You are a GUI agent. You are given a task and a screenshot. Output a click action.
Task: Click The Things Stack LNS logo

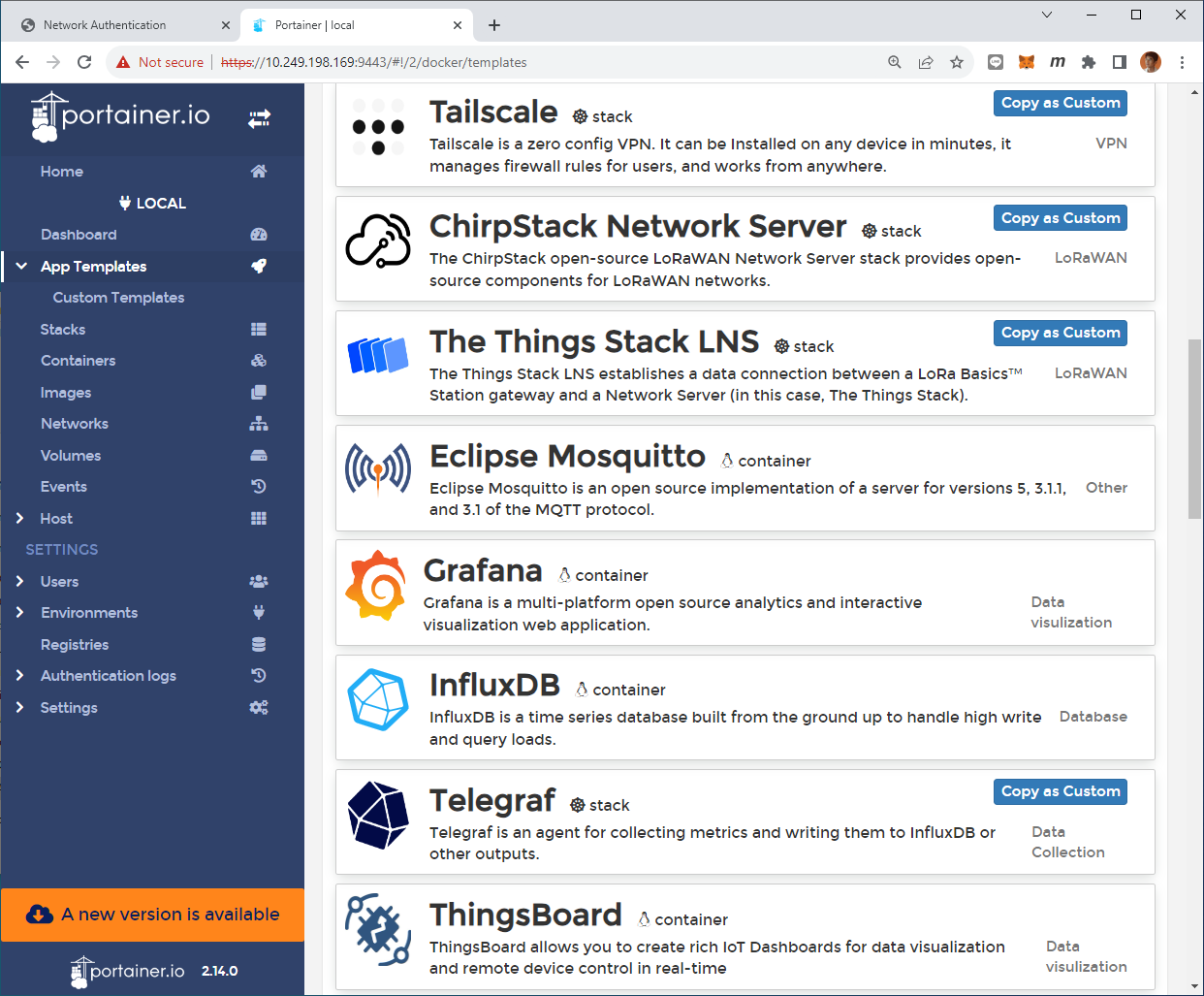378,355
